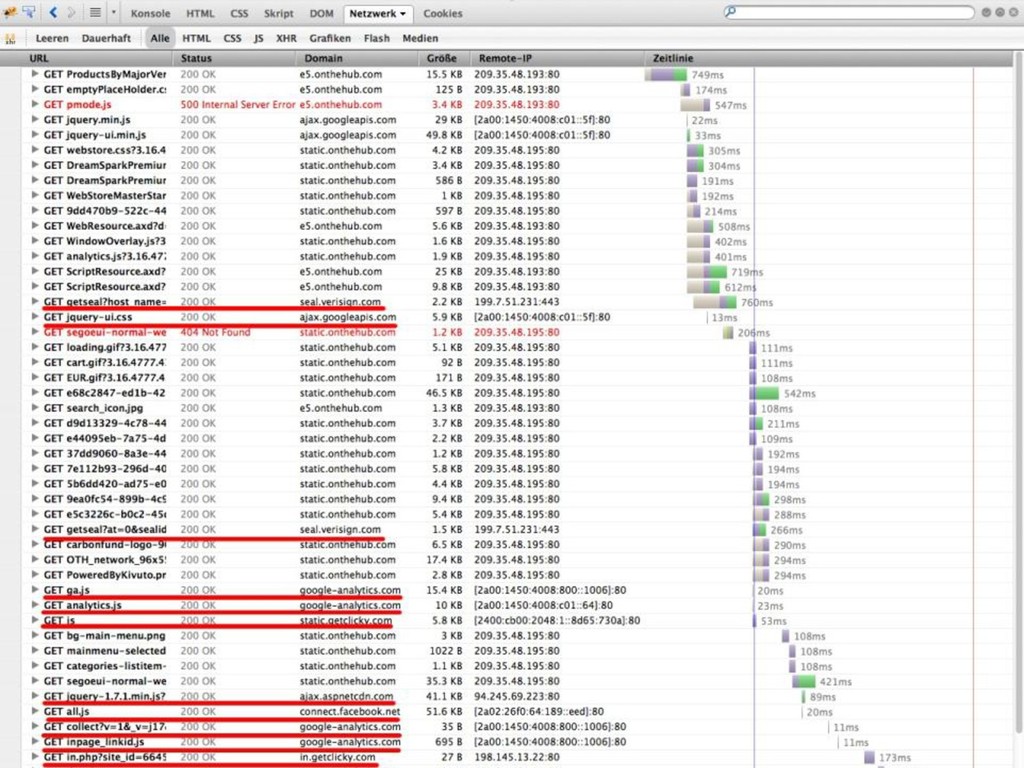This screenshot has height=768, width=1024.
Task: Go forward with the right arrow icon
Action: click(71, 12)
